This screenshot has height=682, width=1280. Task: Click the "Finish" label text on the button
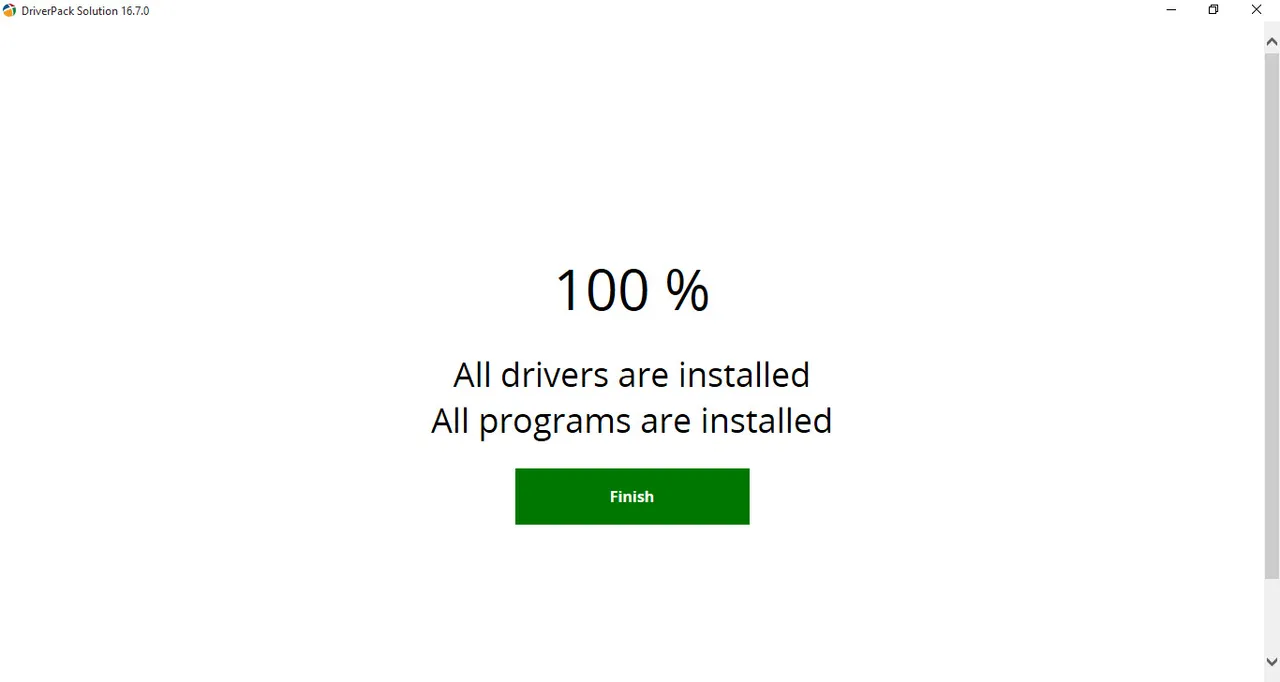(632, 497)
